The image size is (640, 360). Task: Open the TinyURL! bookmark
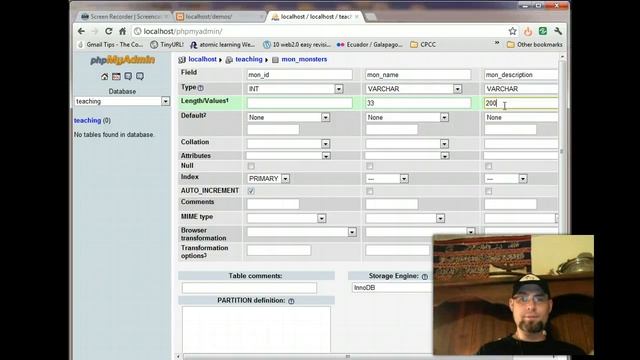pyautogui.click(x=167, y=44)
